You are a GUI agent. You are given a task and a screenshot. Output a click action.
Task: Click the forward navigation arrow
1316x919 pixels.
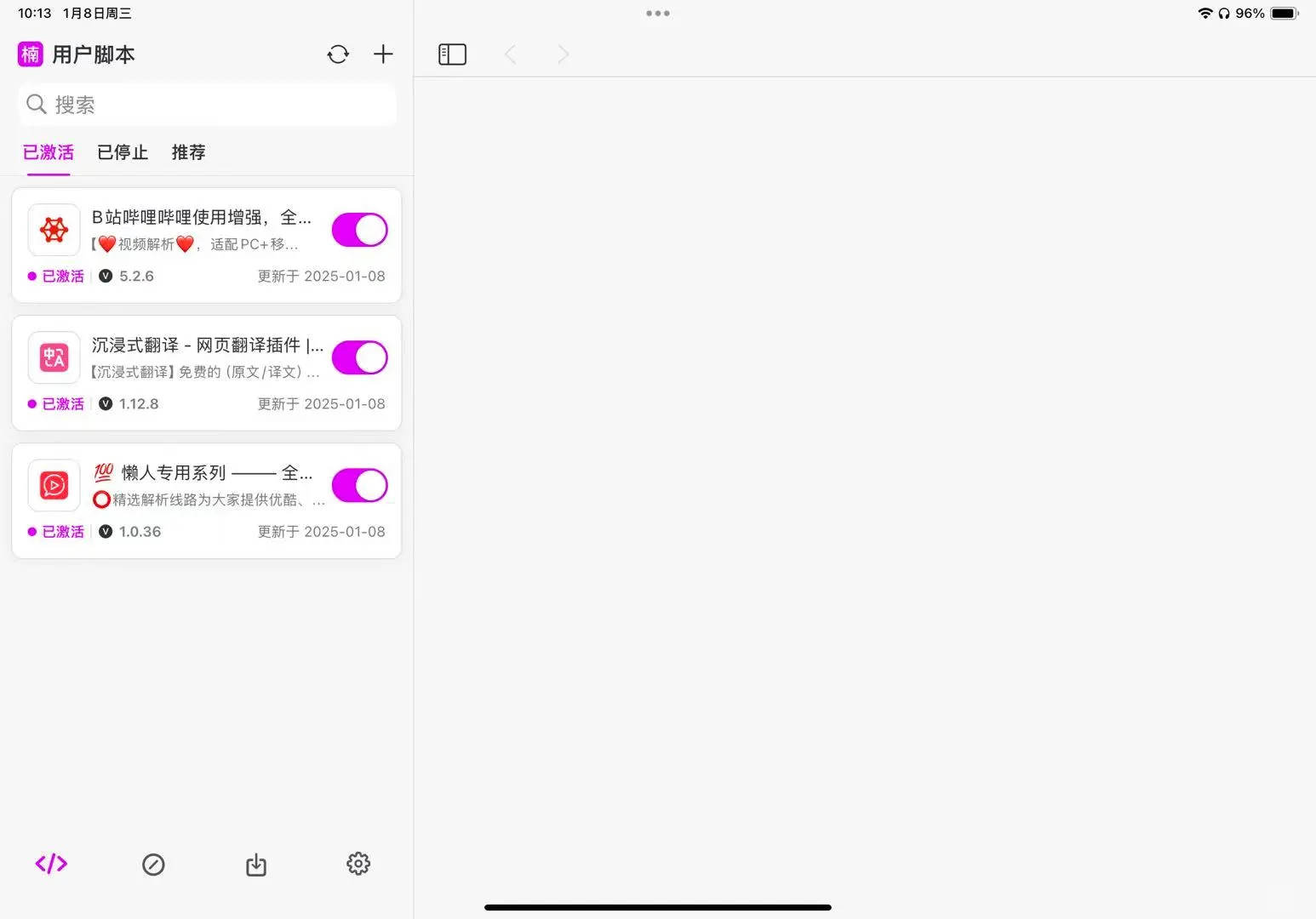563,54
